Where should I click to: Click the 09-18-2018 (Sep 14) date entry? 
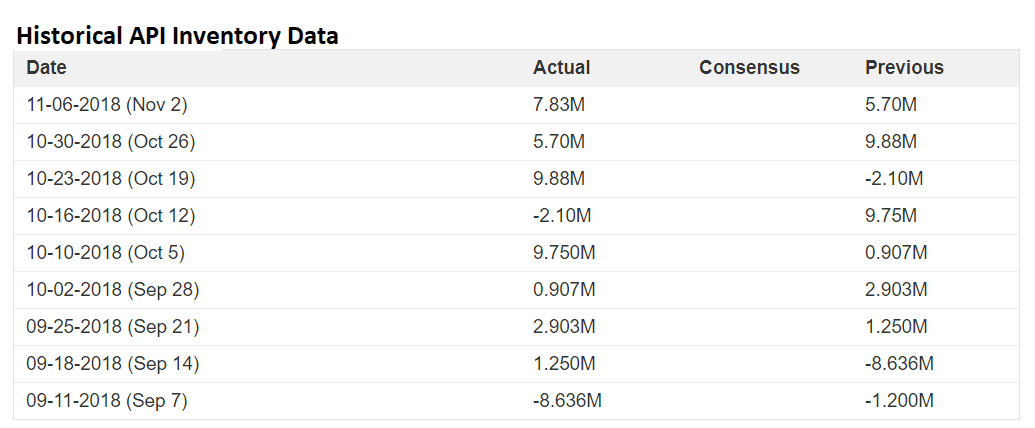coord(113,364)
